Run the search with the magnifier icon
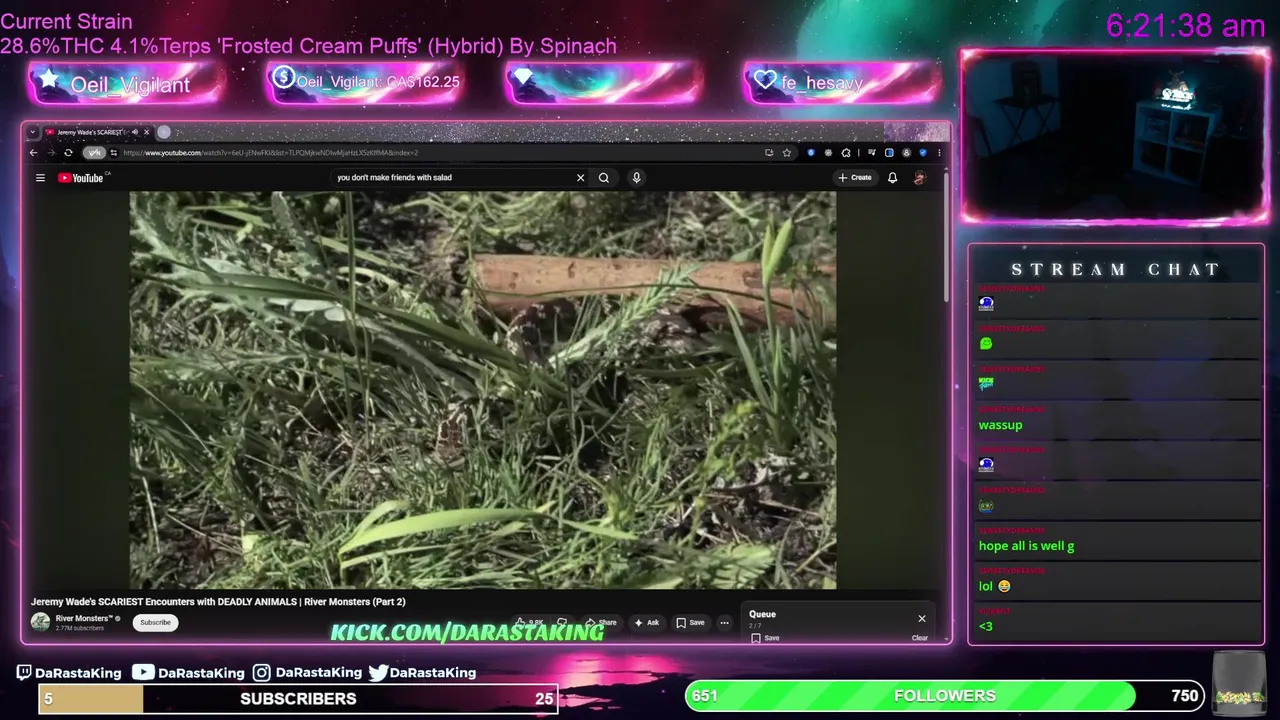The height and width of the screenshot is (720, 1280). point(604,178)
